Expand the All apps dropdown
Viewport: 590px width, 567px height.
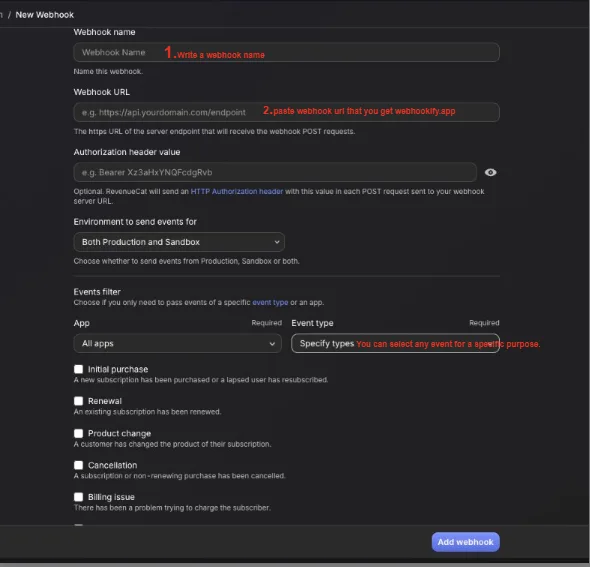pyautogui.click(x=178, y=344)
